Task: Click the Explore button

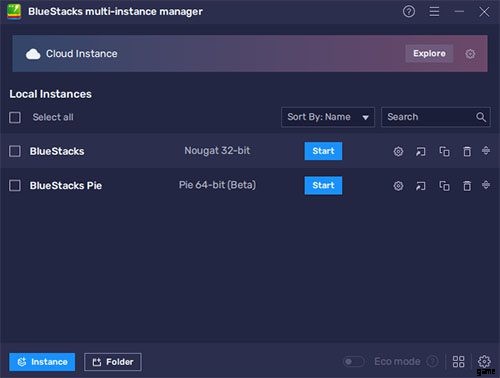Action: [x=429, y=54]
